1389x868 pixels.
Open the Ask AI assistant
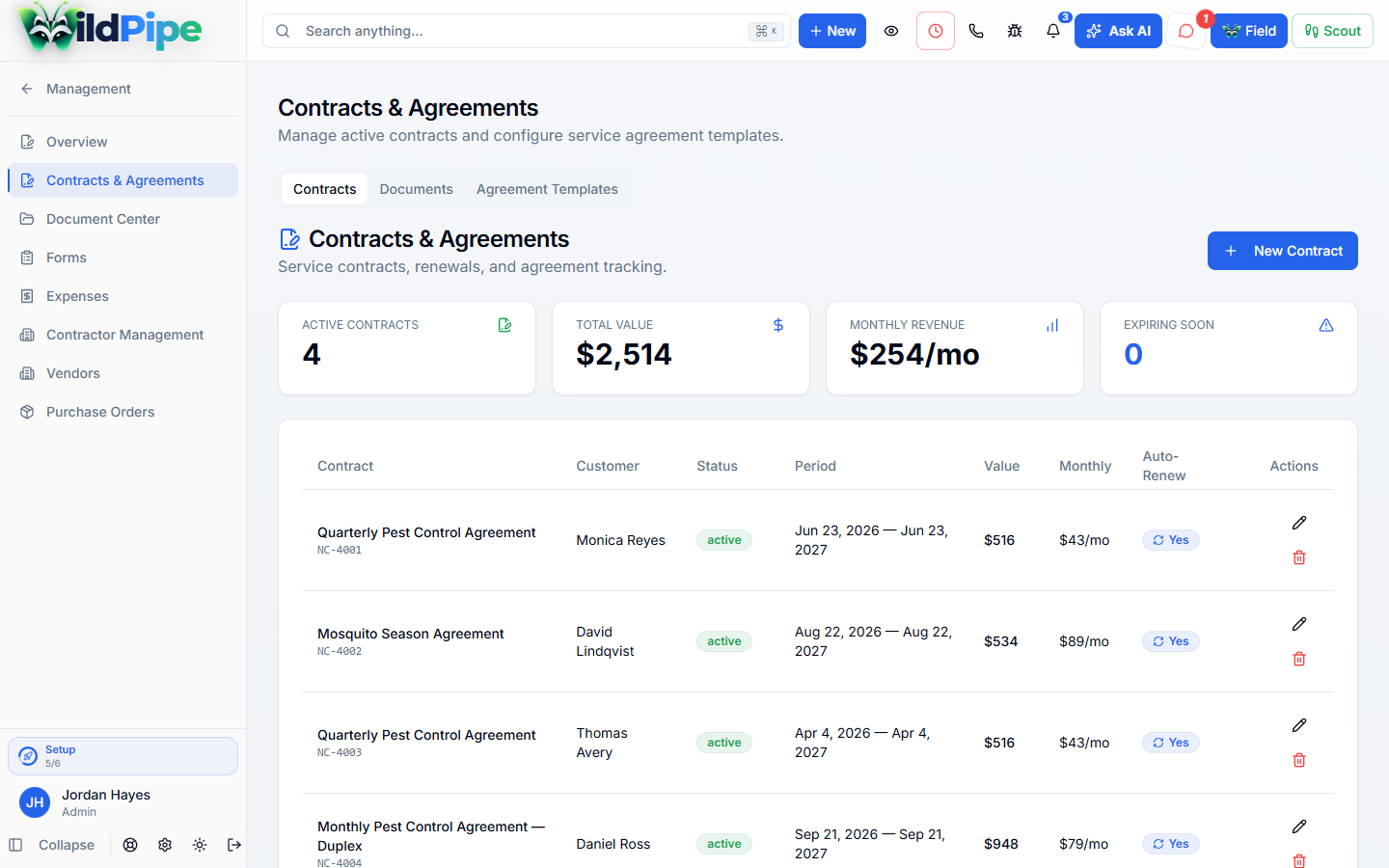pyautogui.click(x=1118, y=31)
